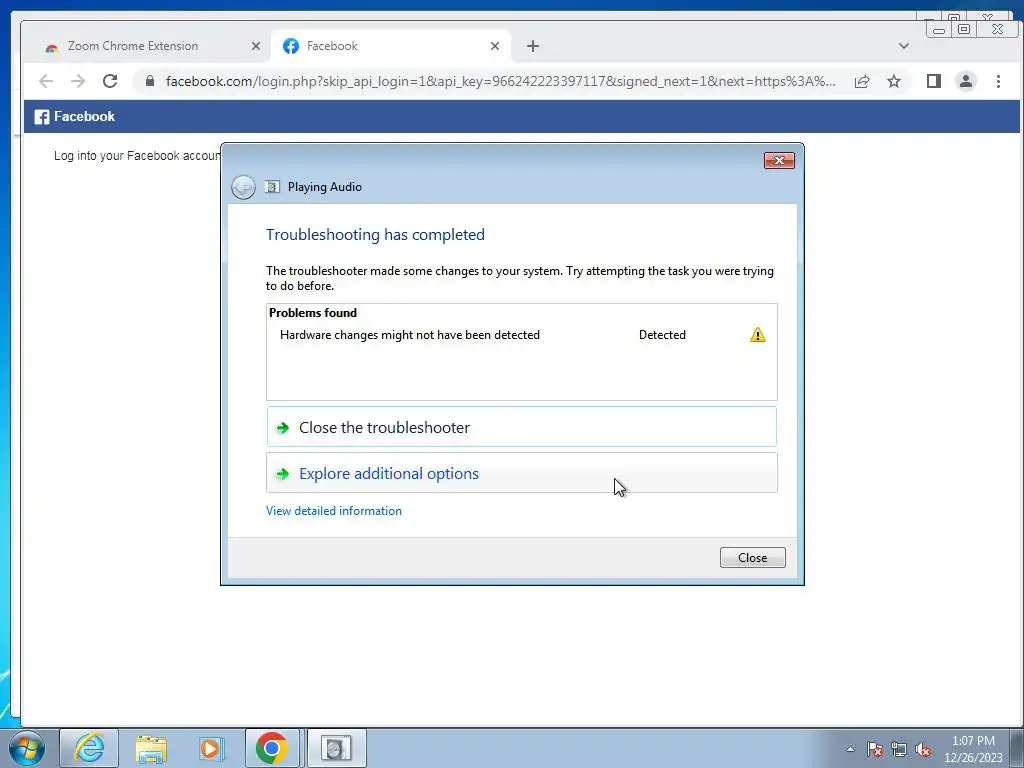Reload the Facebook page
The width and height of the screenshot is (1024, 768).
(110, 81)
